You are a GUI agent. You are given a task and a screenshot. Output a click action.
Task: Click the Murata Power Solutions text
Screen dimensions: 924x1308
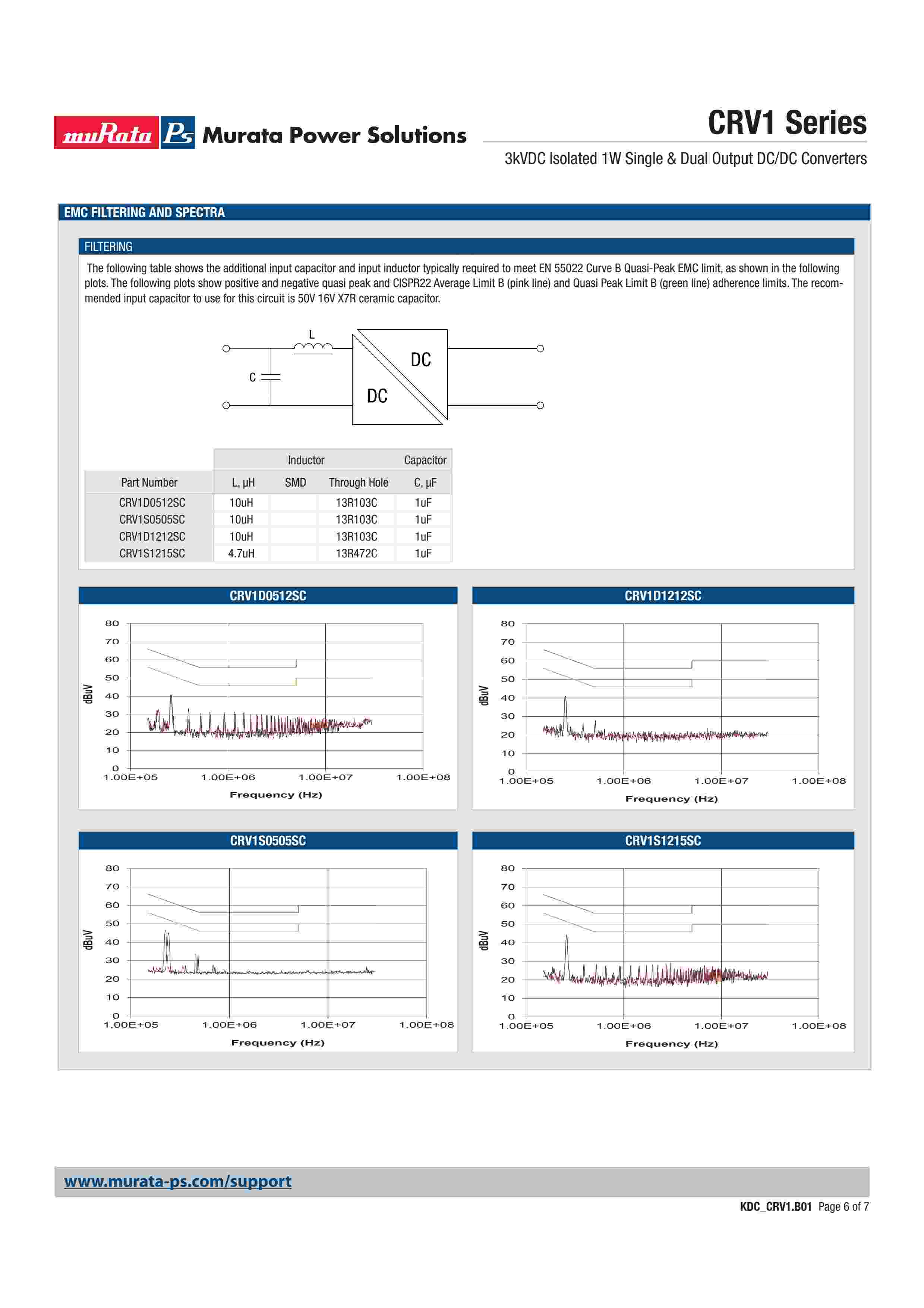pyautogui.click(x=334, y=136)
